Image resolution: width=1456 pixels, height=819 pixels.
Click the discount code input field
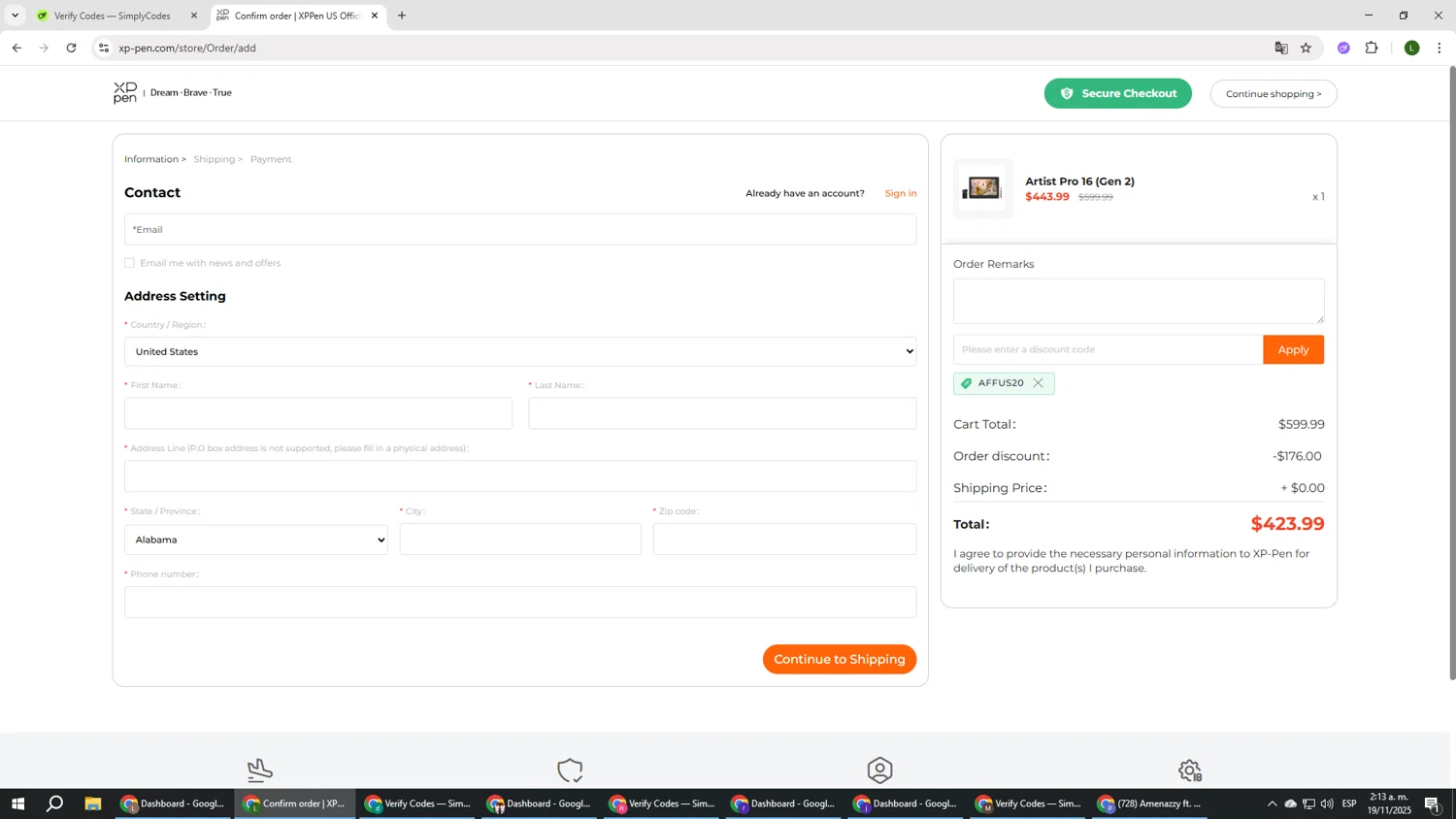[1108, 349]
